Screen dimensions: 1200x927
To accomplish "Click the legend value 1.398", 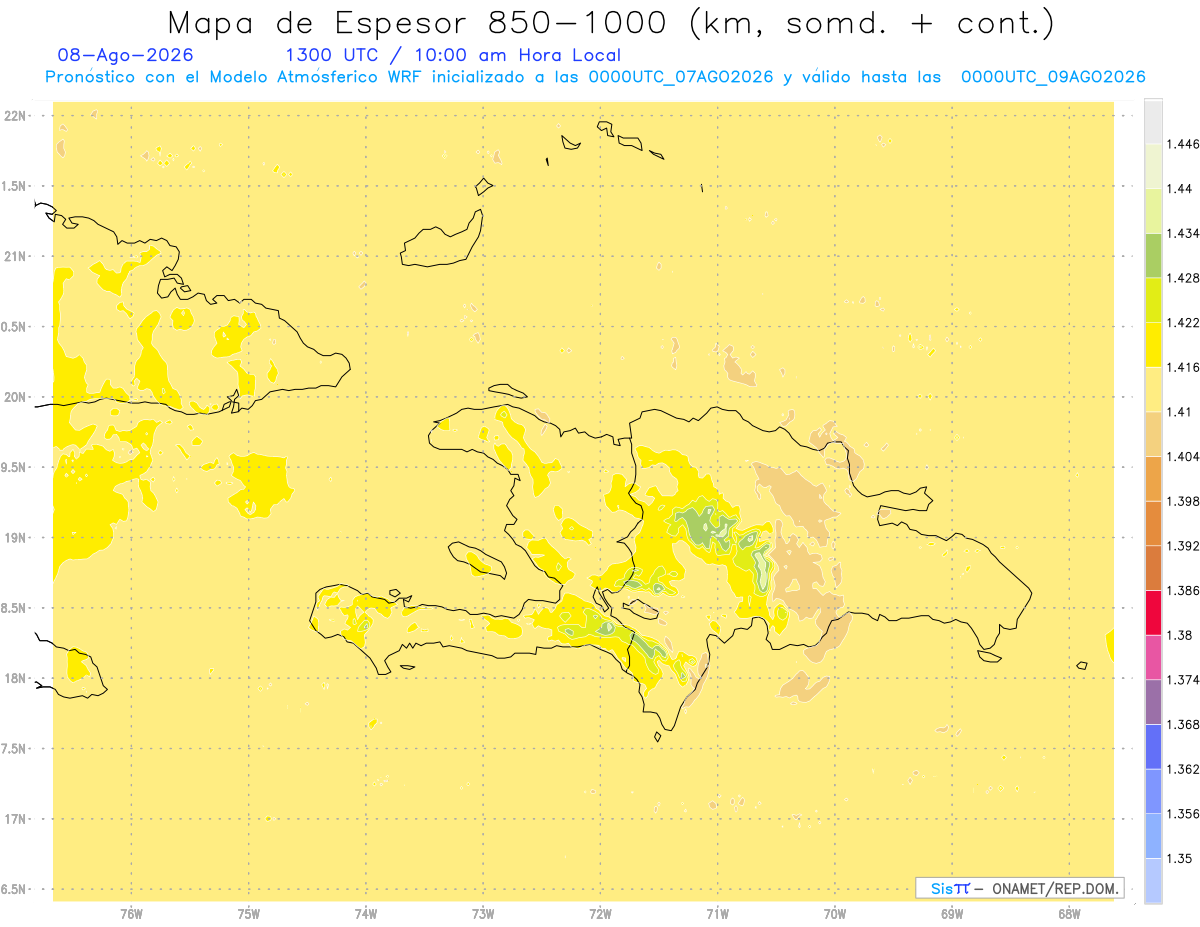I will [1183, 501].
